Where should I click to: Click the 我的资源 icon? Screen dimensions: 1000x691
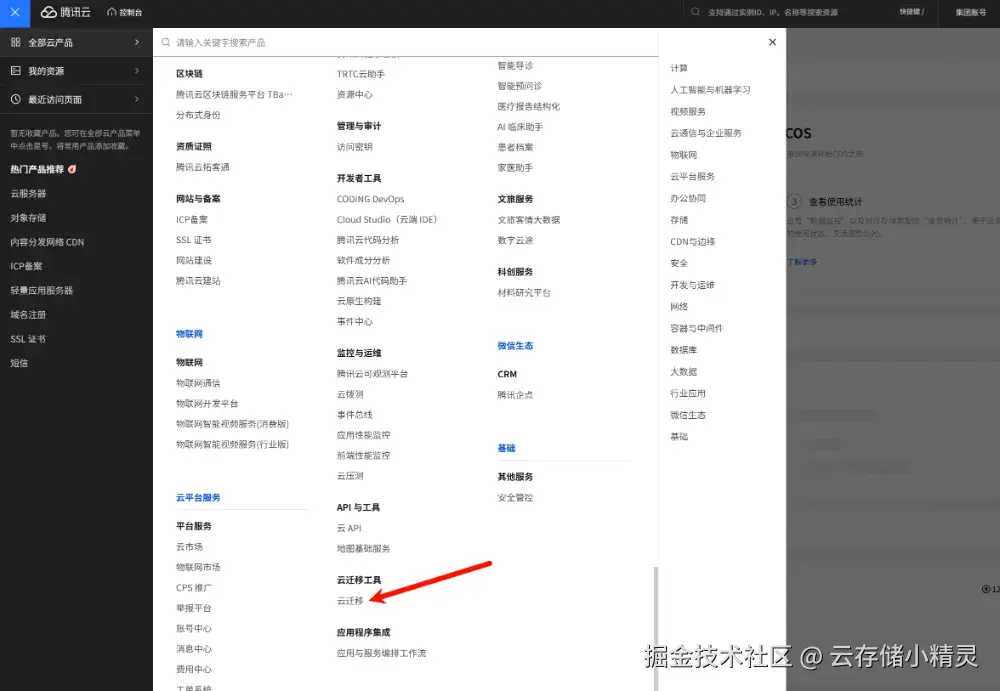(x=15, y=71)
